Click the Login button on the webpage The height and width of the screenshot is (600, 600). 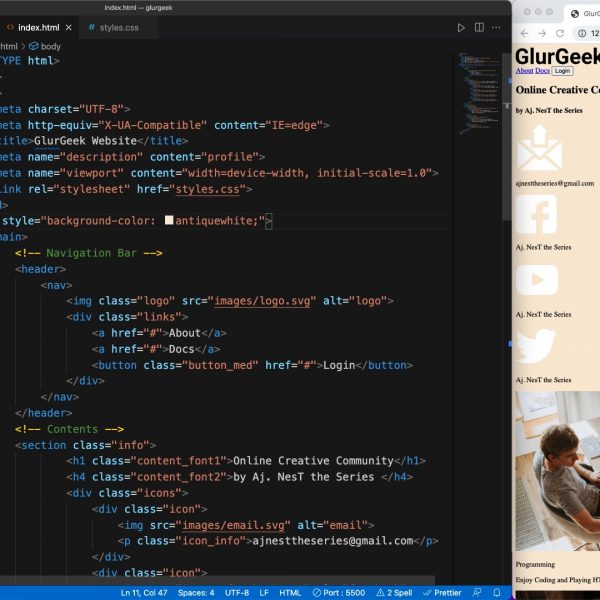562,71
